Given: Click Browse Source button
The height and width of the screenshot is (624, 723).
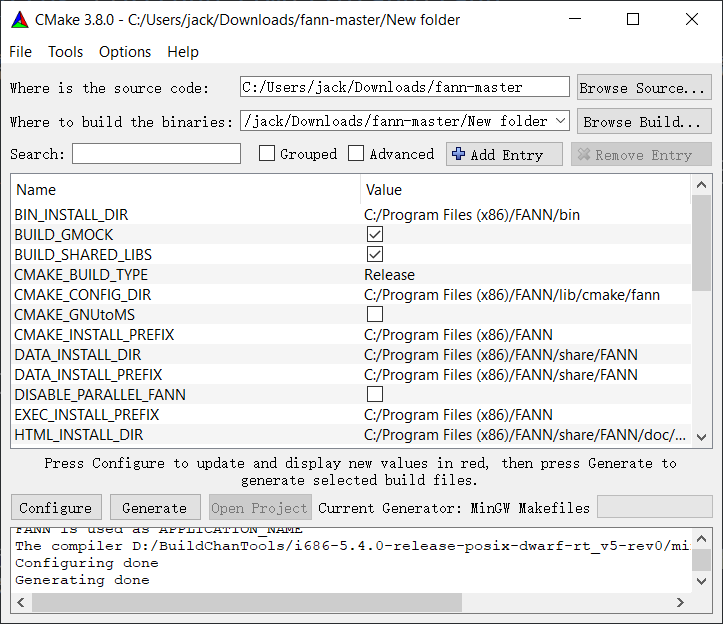Looking at the screenshot, I should tap(644, 88).
